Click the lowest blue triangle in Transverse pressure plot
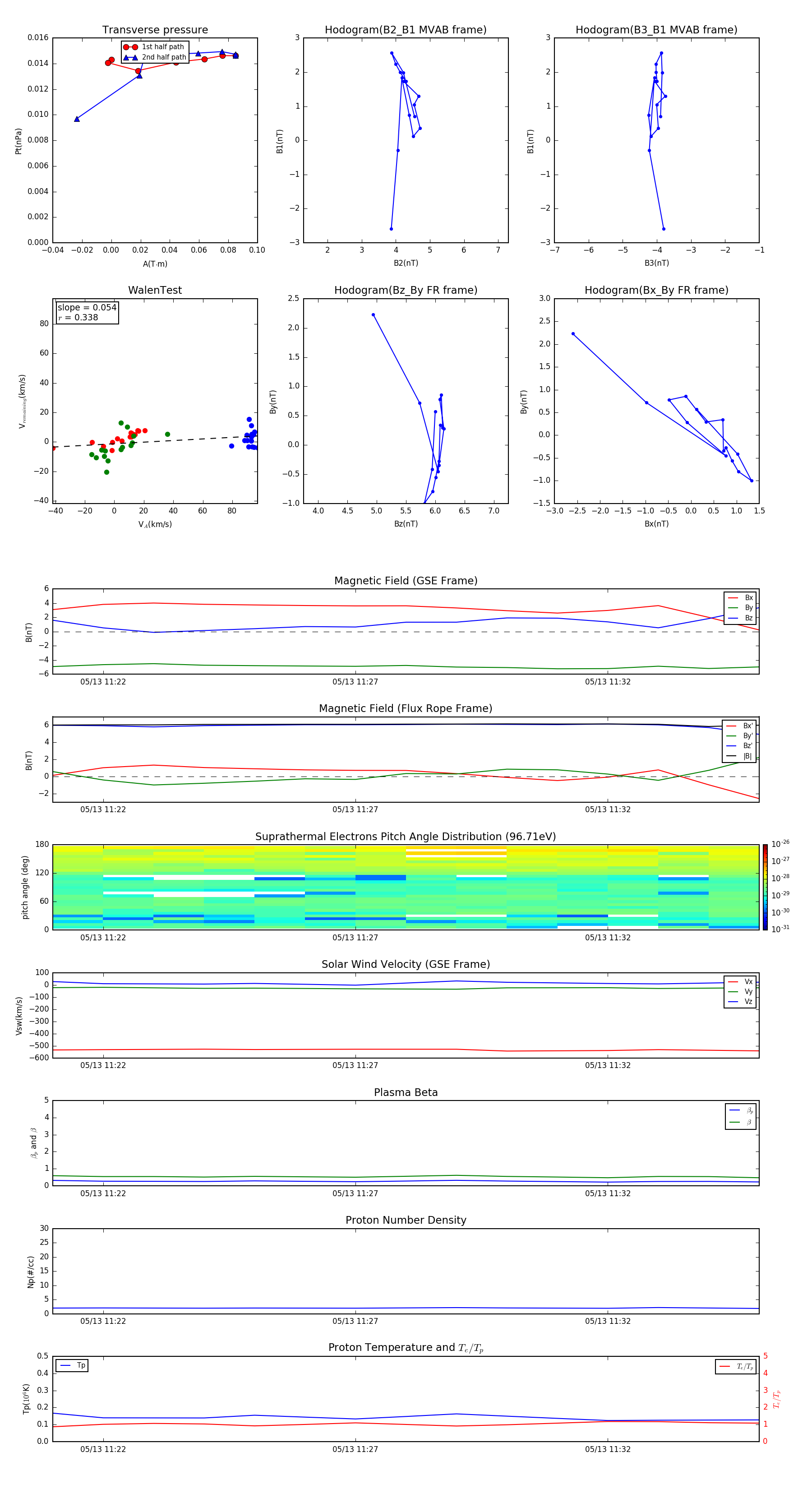812x1489 pixels. [77, 119]
